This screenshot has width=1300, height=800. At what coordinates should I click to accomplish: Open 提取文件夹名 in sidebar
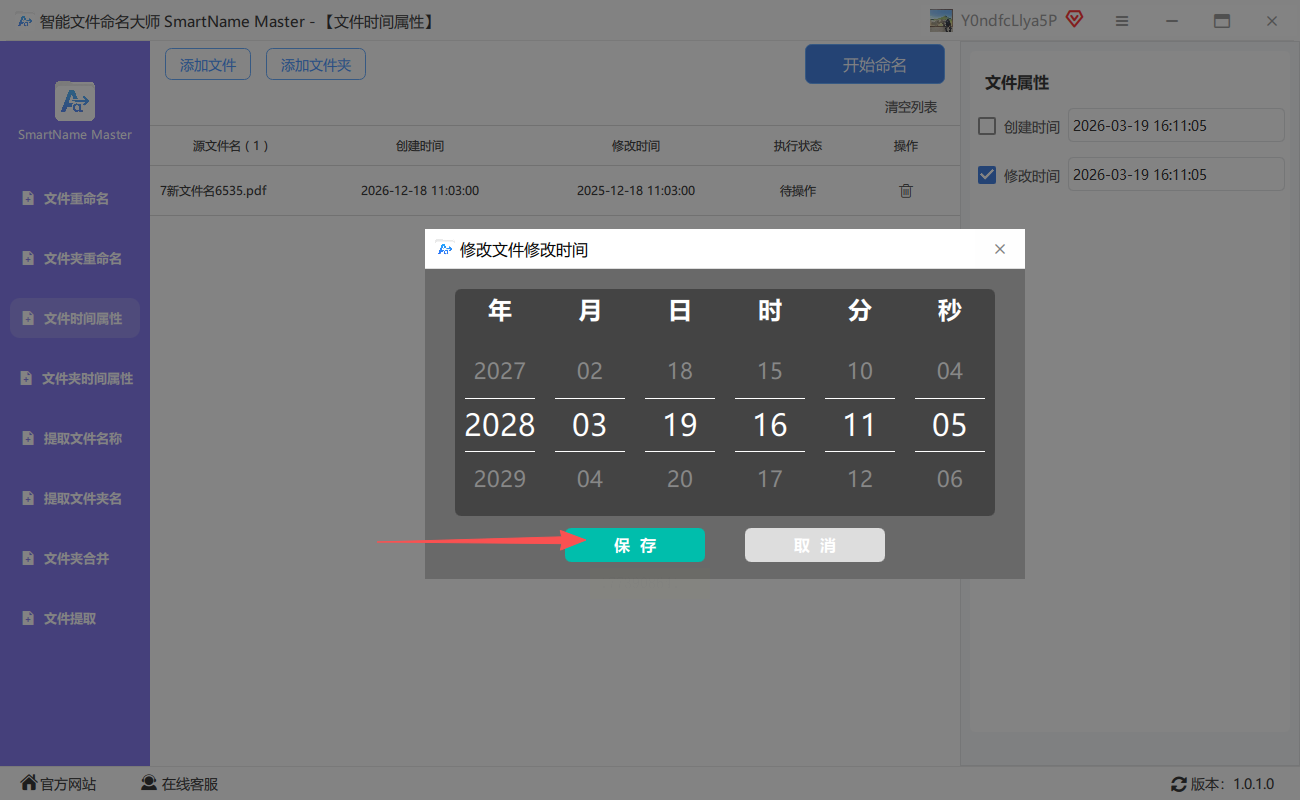pos(75,498)
